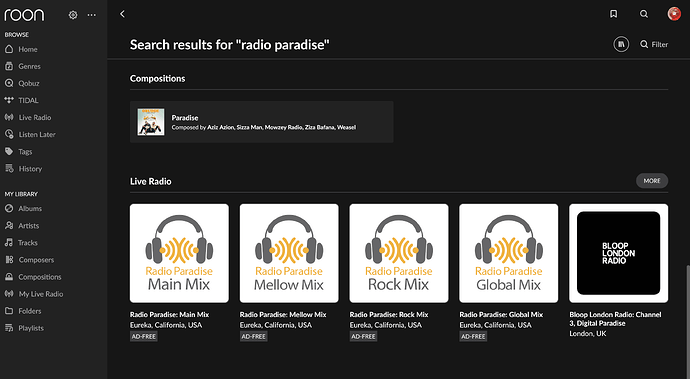This screenshot has width=690, height=379.
Task: Click the Listen Later icon
Action: click(x=9, y=134)
